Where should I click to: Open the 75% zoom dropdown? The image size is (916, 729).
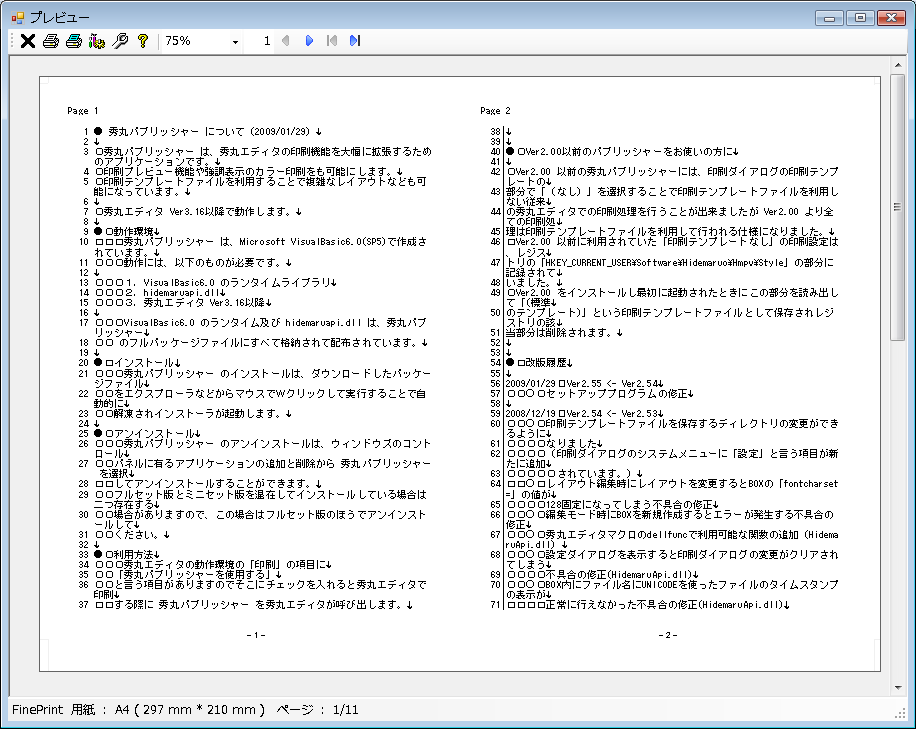[235, 42]
